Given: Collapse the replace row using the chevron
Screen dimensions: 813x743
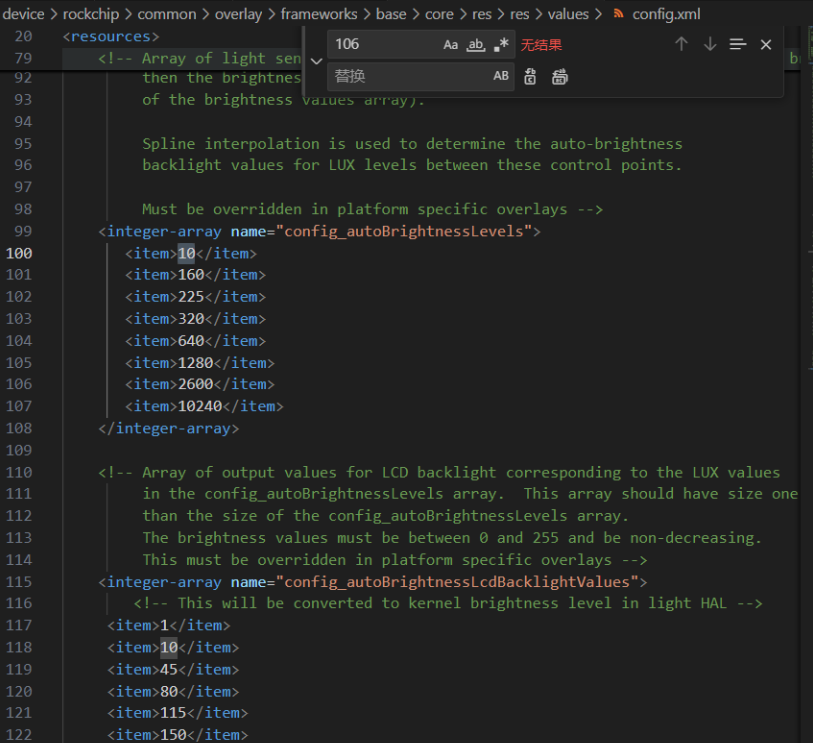Looking at the screenshot, I should tap(316, 61).
